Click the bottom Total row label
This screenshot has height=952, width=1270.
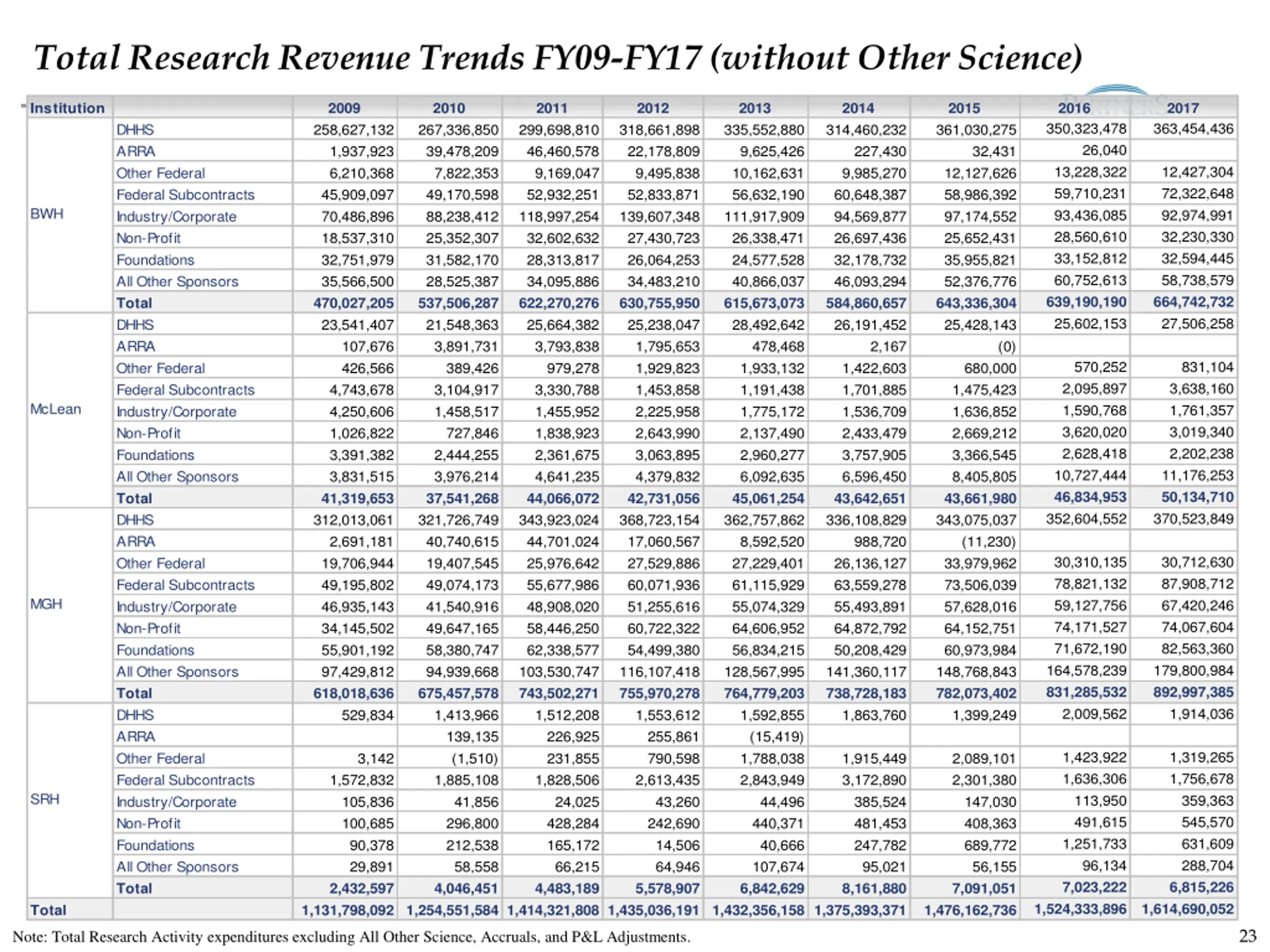[48, 910]
